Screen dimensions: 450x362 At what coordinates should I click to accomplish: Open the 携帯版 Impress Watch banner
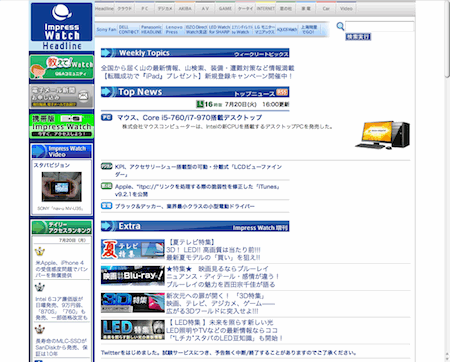61,126
